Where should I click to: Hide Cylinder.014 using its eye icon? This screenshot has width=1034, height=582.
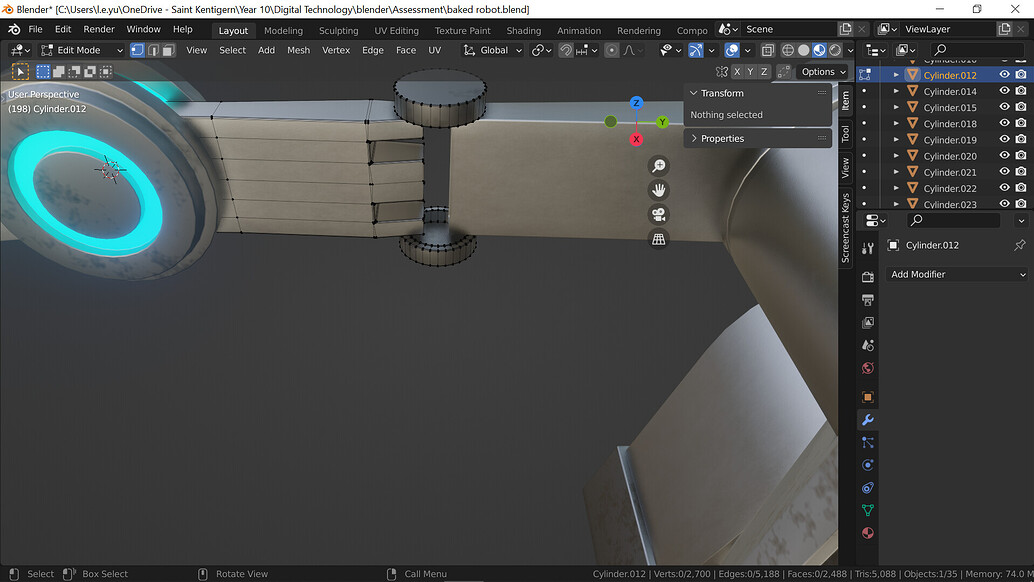1004,91
